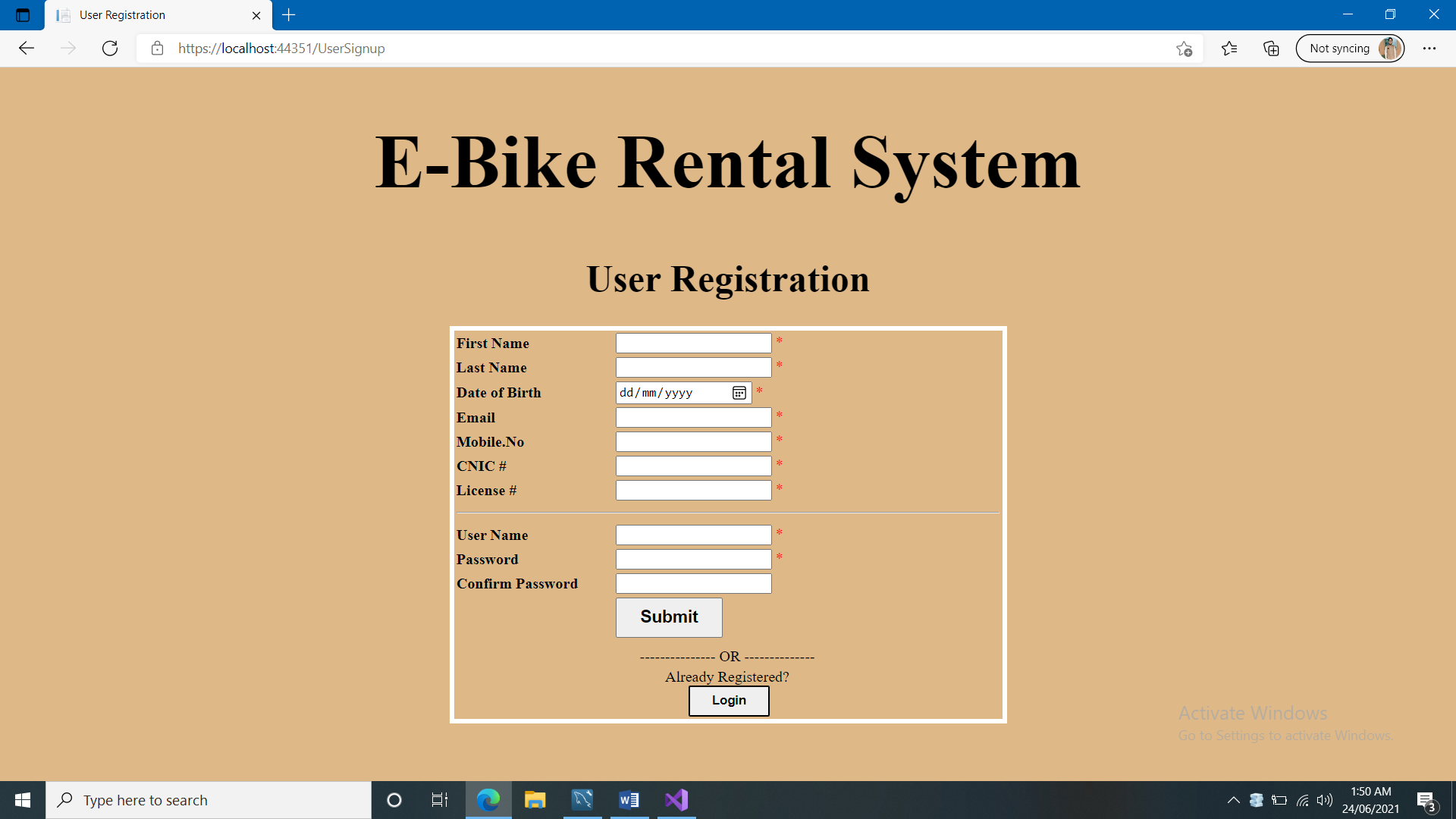Viewport: 1456px width, 819px height.
Task: Open the Start menu
Action: tap(22, 799)
